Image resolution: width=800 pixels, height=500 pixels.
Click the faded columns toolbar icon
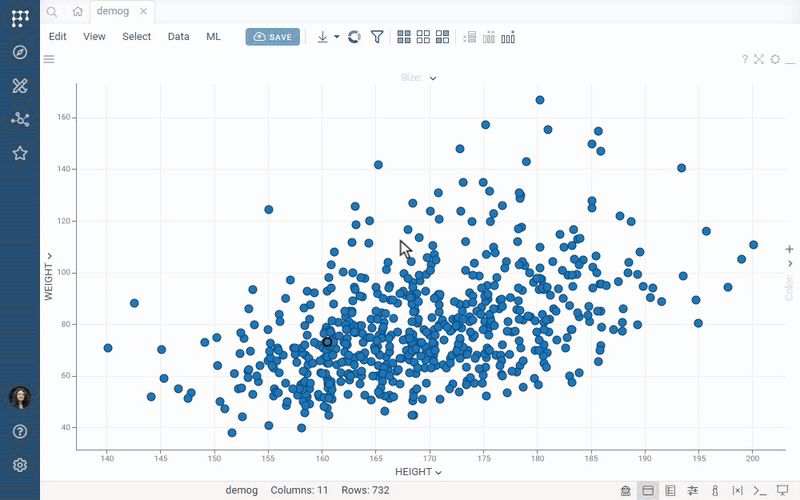coord(489,37)
